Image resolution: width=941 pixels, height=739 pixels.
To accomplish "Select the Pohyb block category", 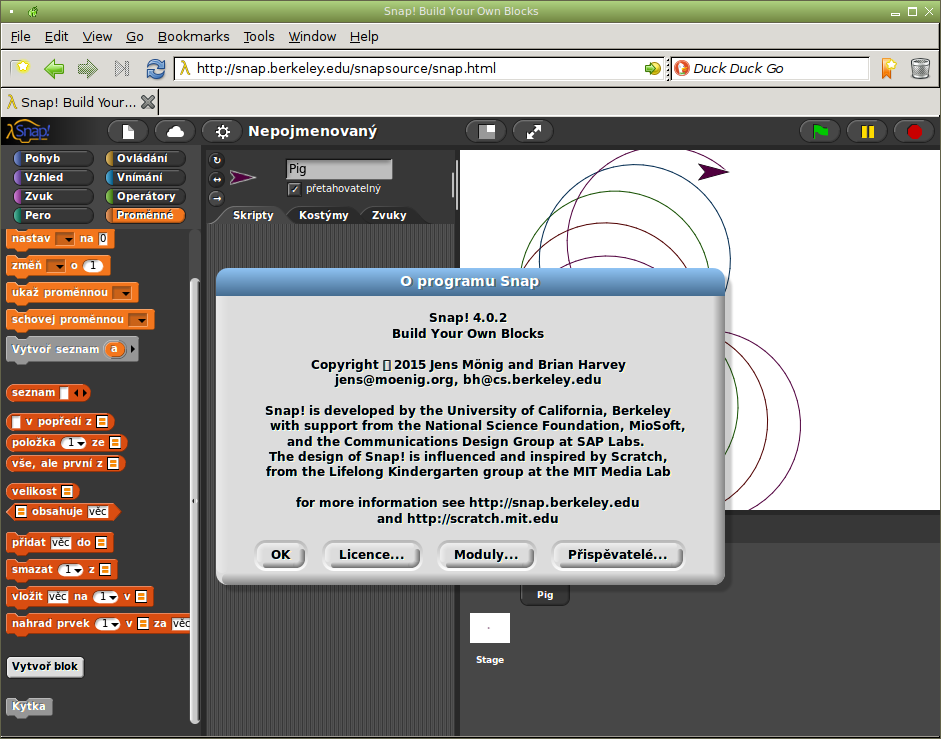I will click(53, 158).
